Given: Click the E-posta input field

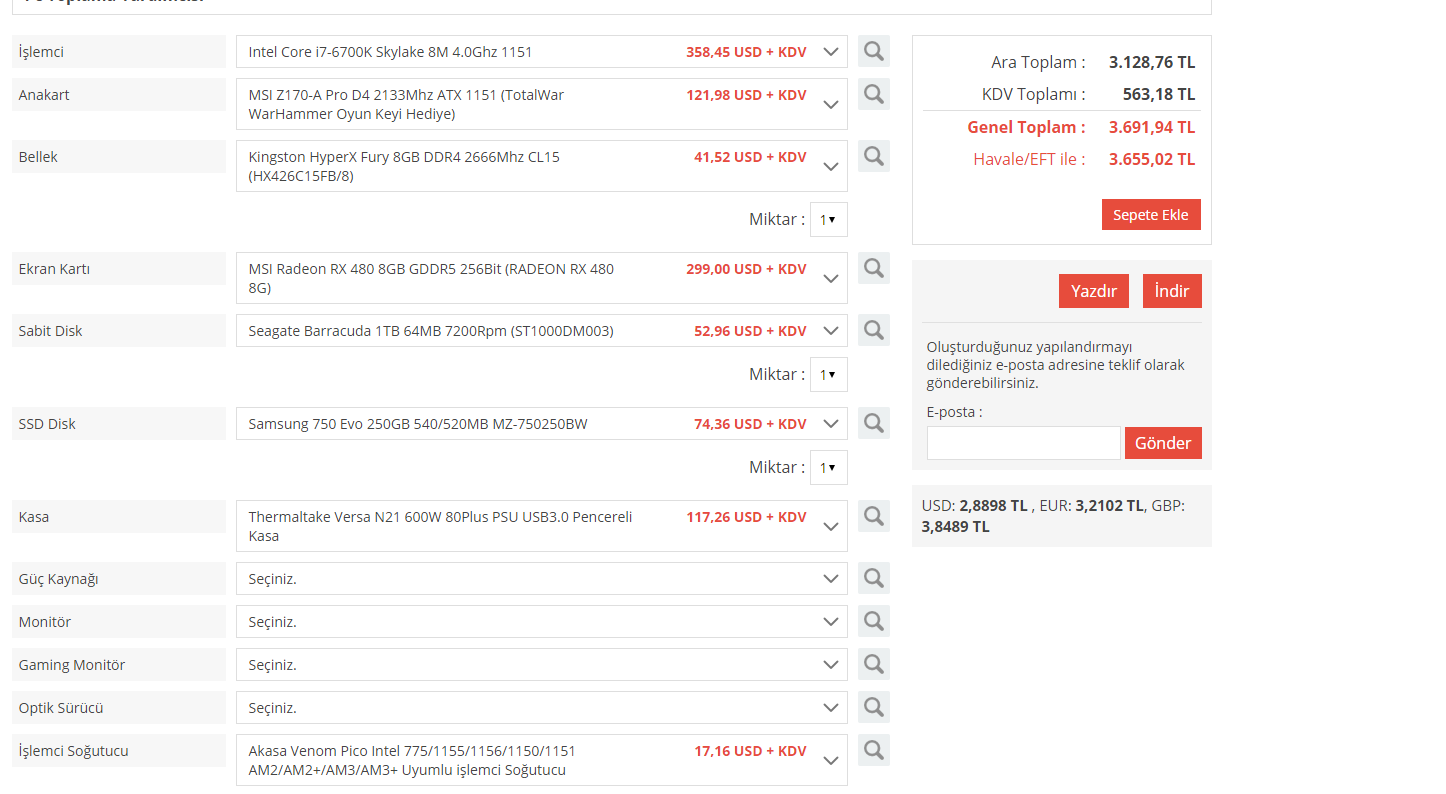Looking at the screenshot, I should 1024,443.
